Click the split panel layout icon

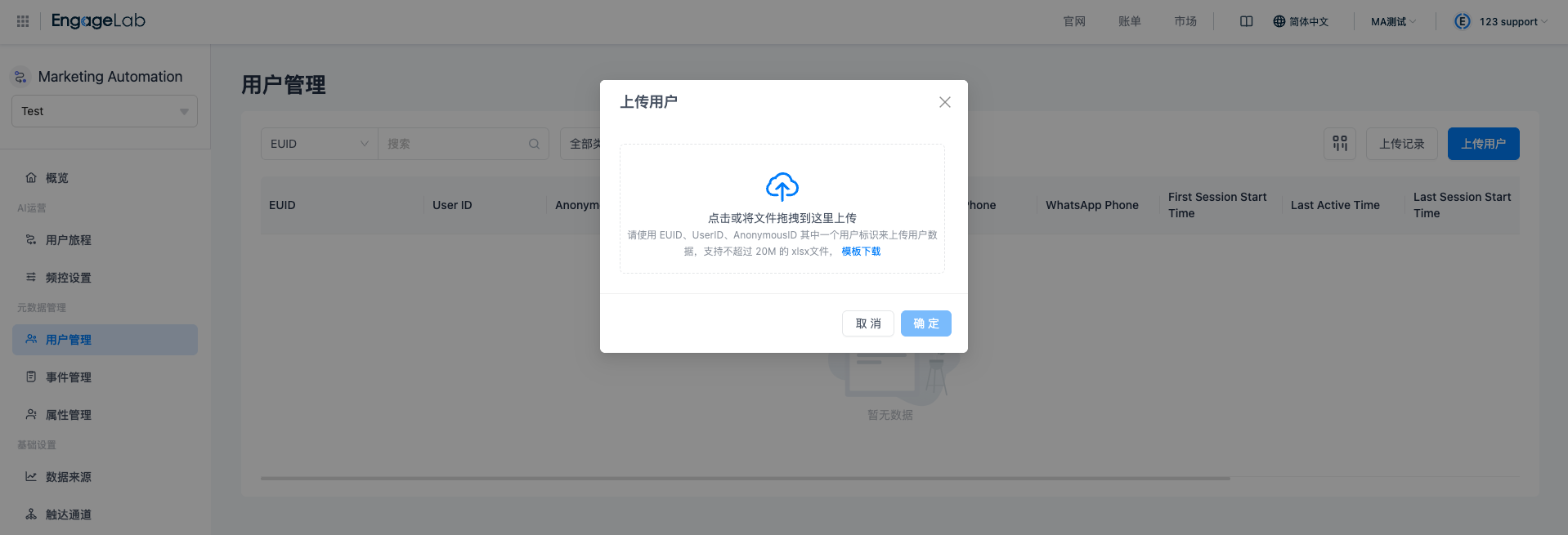click(1246, 21)
